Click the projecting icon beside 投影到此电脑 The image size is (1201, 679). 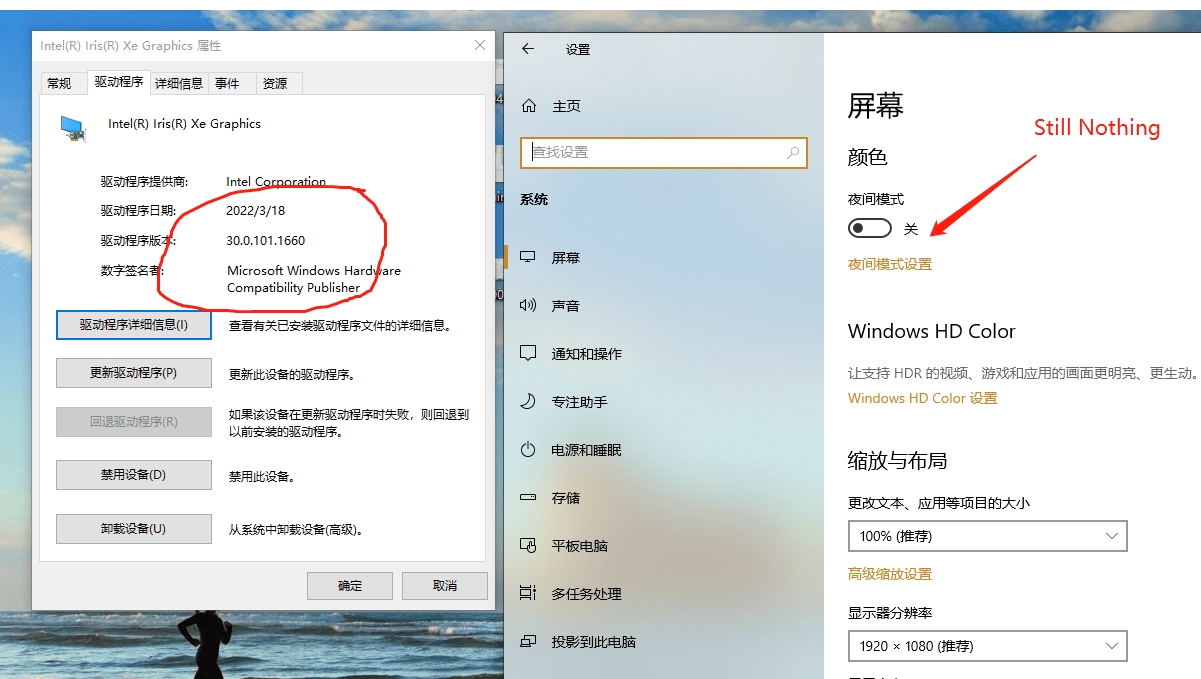click(x=529, y=641)
